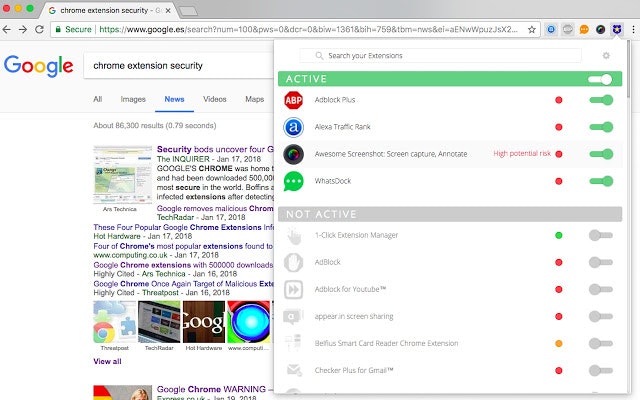The image size is (640, 400).
Task: Reload the current page
Action: [39, 29]
